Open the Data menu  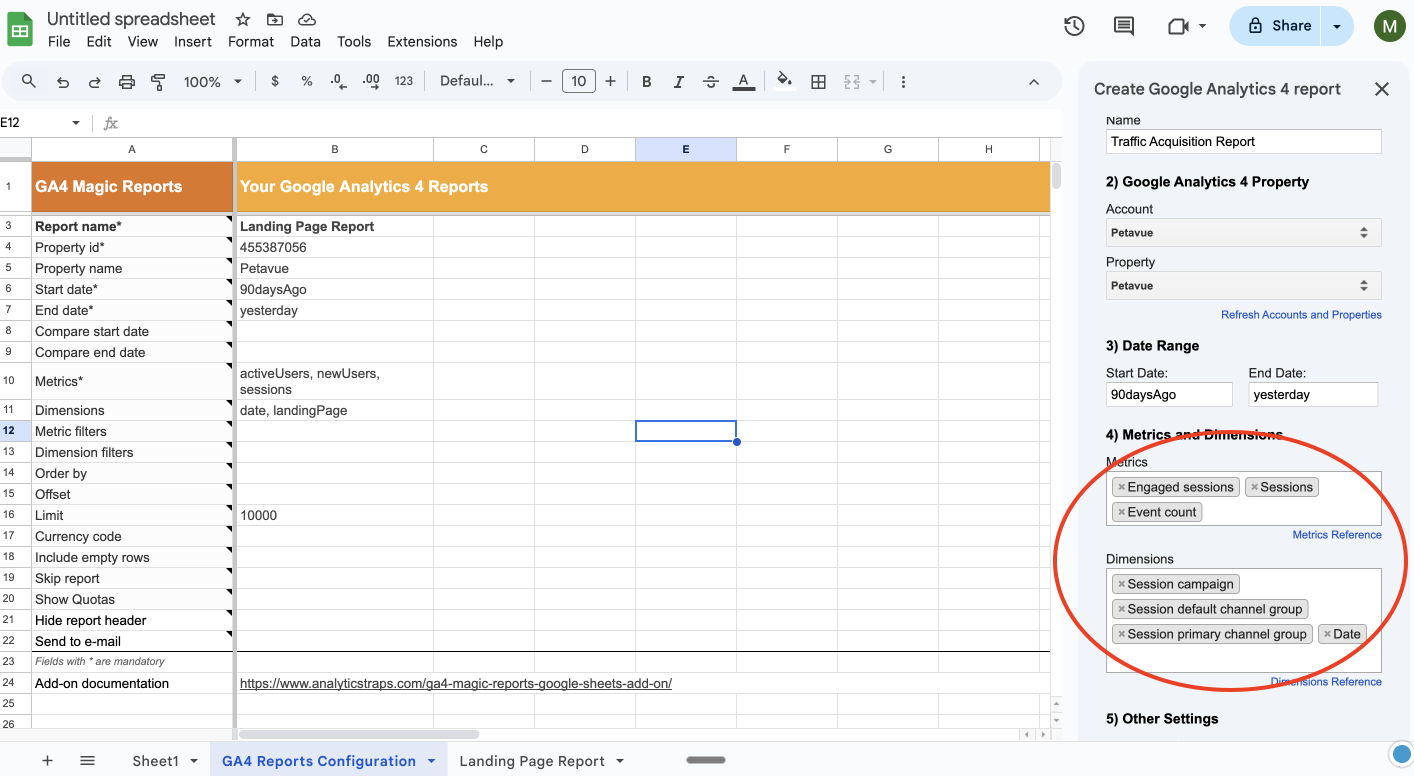tap(306, 42)
